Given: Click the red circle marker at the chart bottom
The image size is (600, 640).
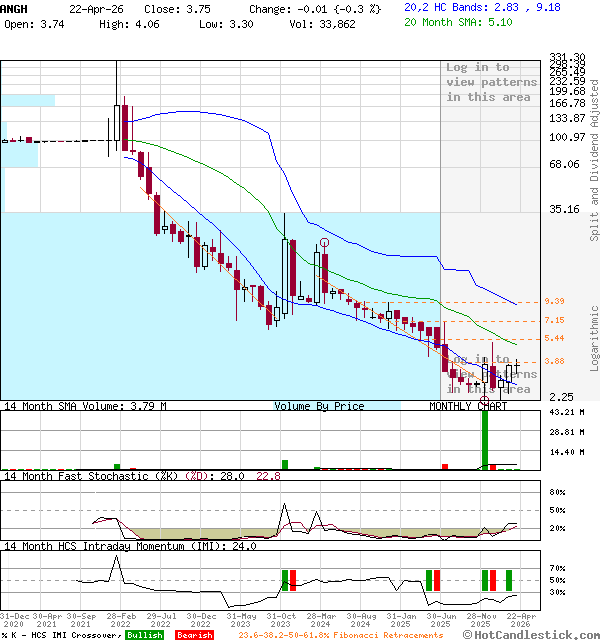Looking at the screenshot, I should tap(485, 400).
